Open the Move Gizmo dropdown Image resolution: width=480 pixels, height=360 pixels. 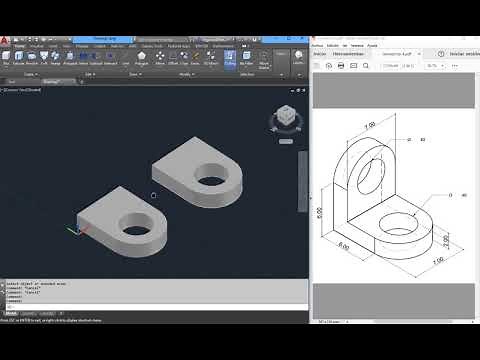coord(264,60)
